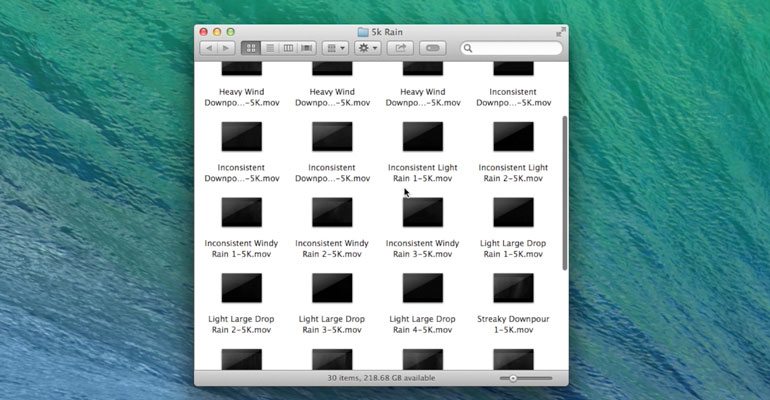Click in the Finder search field

pos(511,48)
